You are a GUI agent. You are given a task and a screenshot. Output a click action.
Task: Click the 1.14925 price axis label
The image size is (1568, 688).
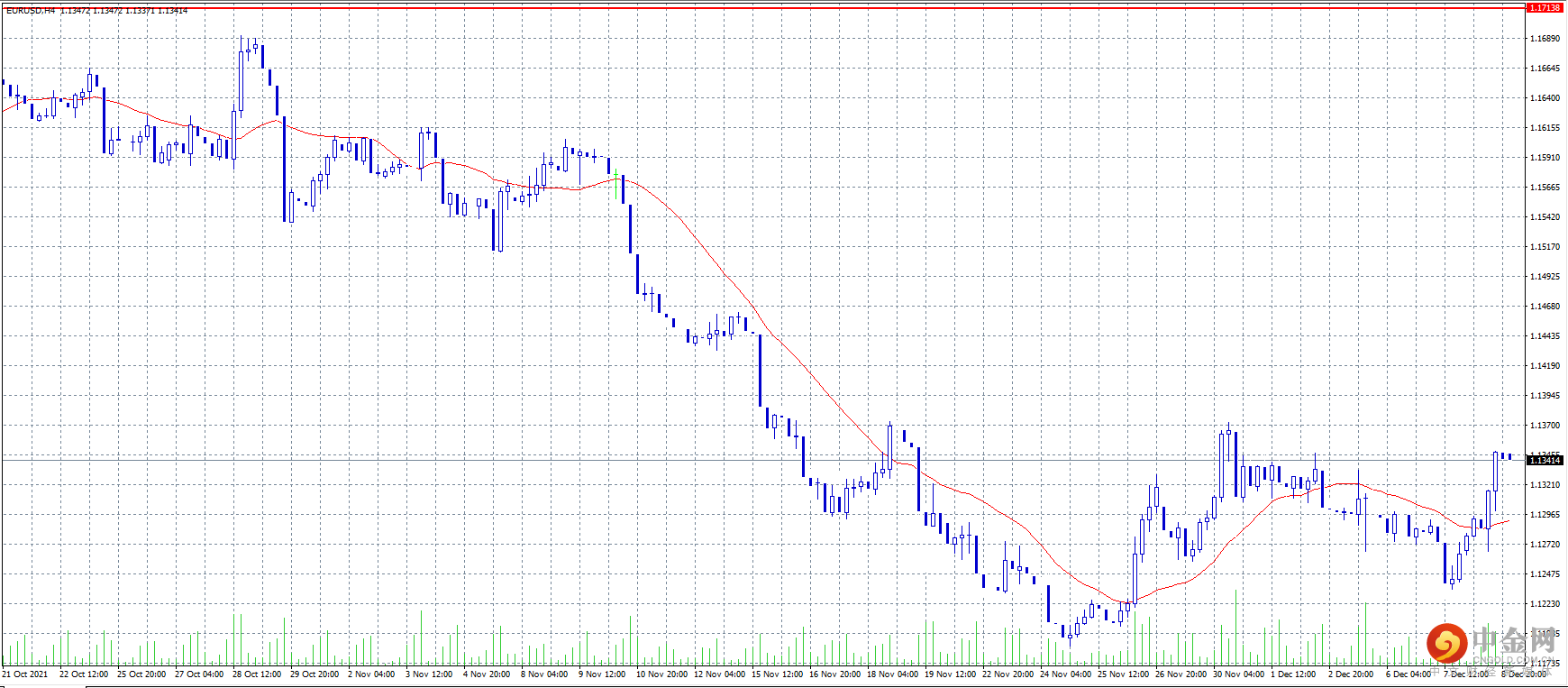pyautogui.click(x=1545, y=277)
